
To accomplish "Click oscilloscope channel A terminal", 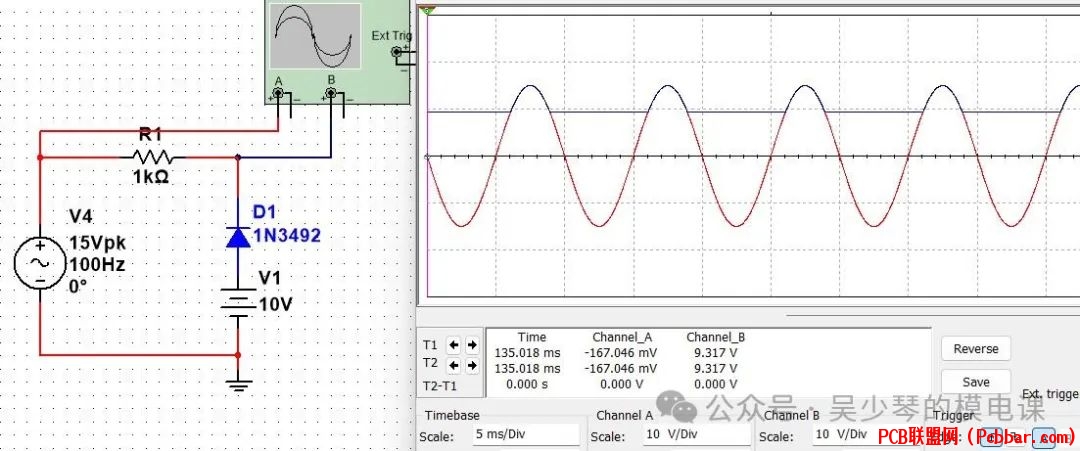I will pos(278,94).
